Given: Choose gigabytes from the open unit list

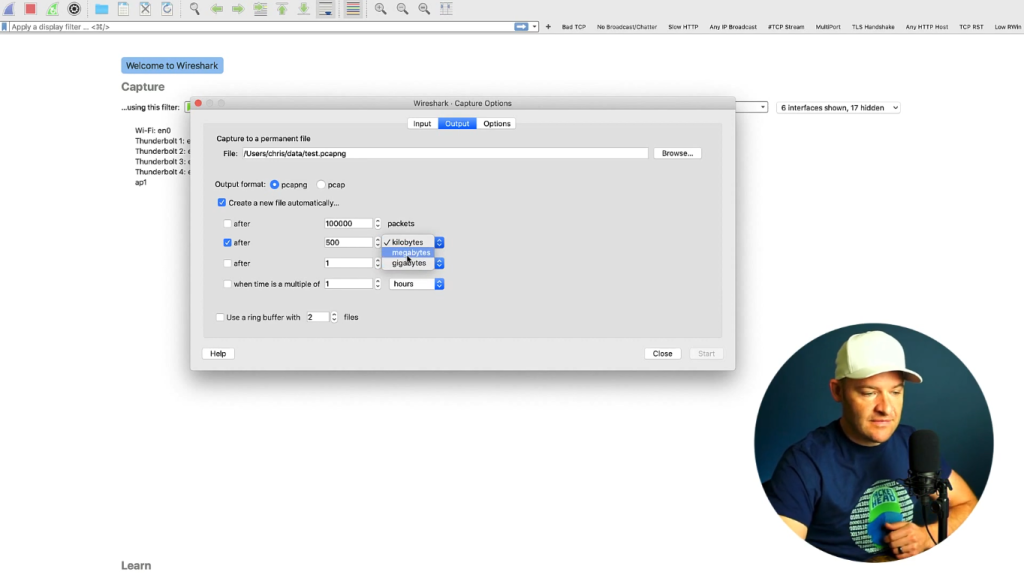Looking at the screenshot, I should point(409,263).
